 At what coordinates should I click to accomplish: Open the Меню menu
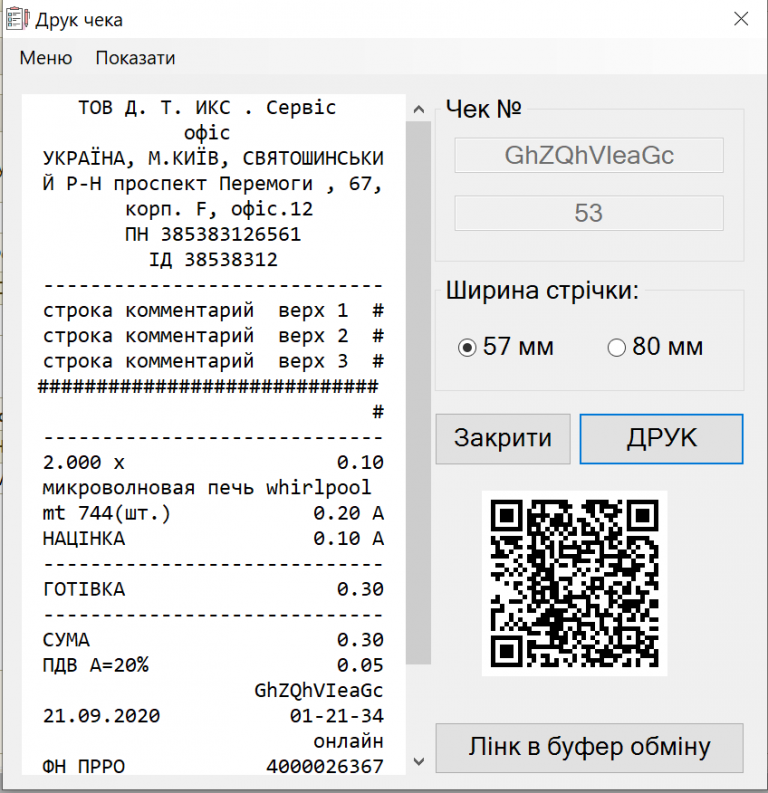[46, 58]
